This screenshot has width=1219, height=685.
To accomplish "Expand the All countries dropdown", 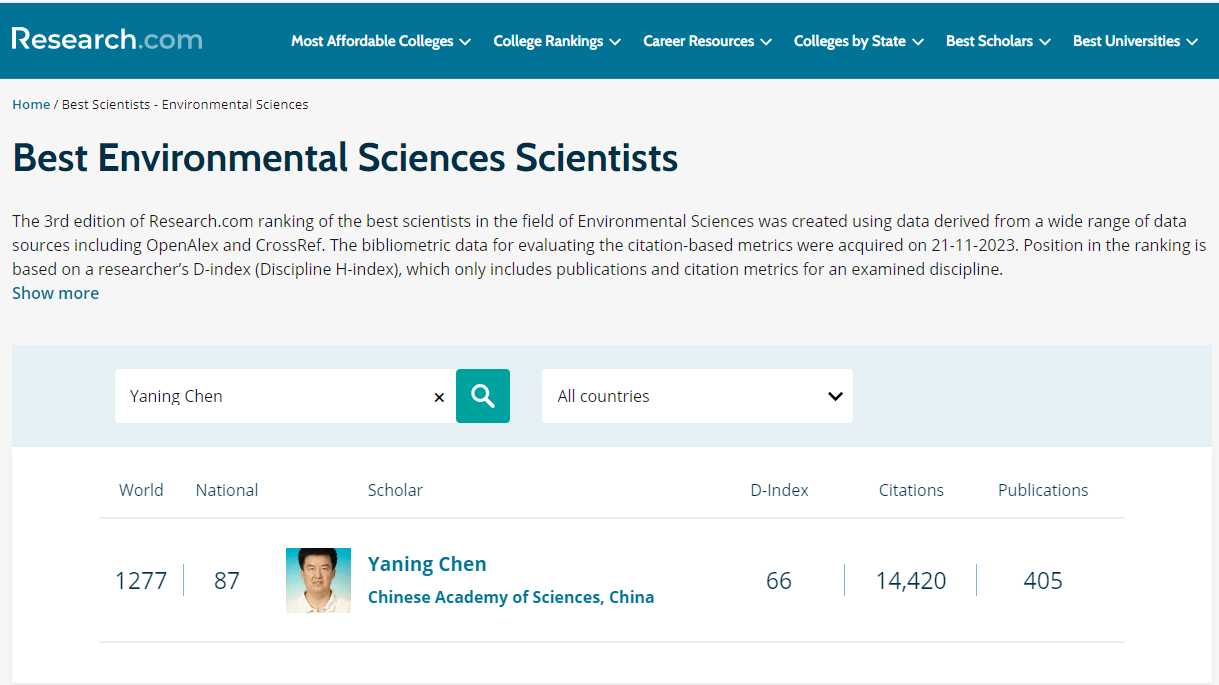I will 697,396.
